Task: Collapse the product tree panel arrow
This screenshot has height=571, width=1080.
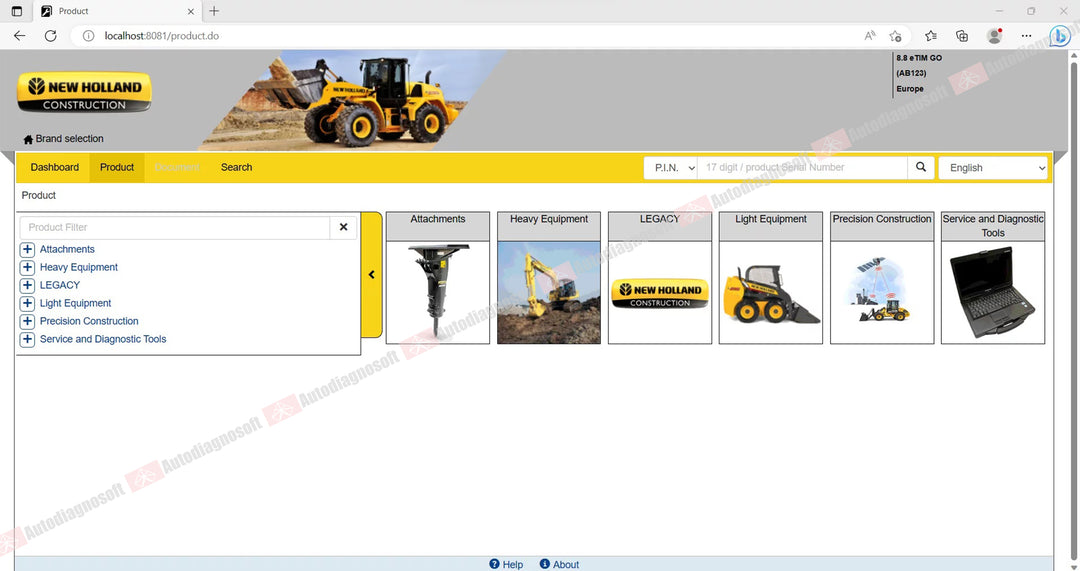Action: click(x=371, y=275)
